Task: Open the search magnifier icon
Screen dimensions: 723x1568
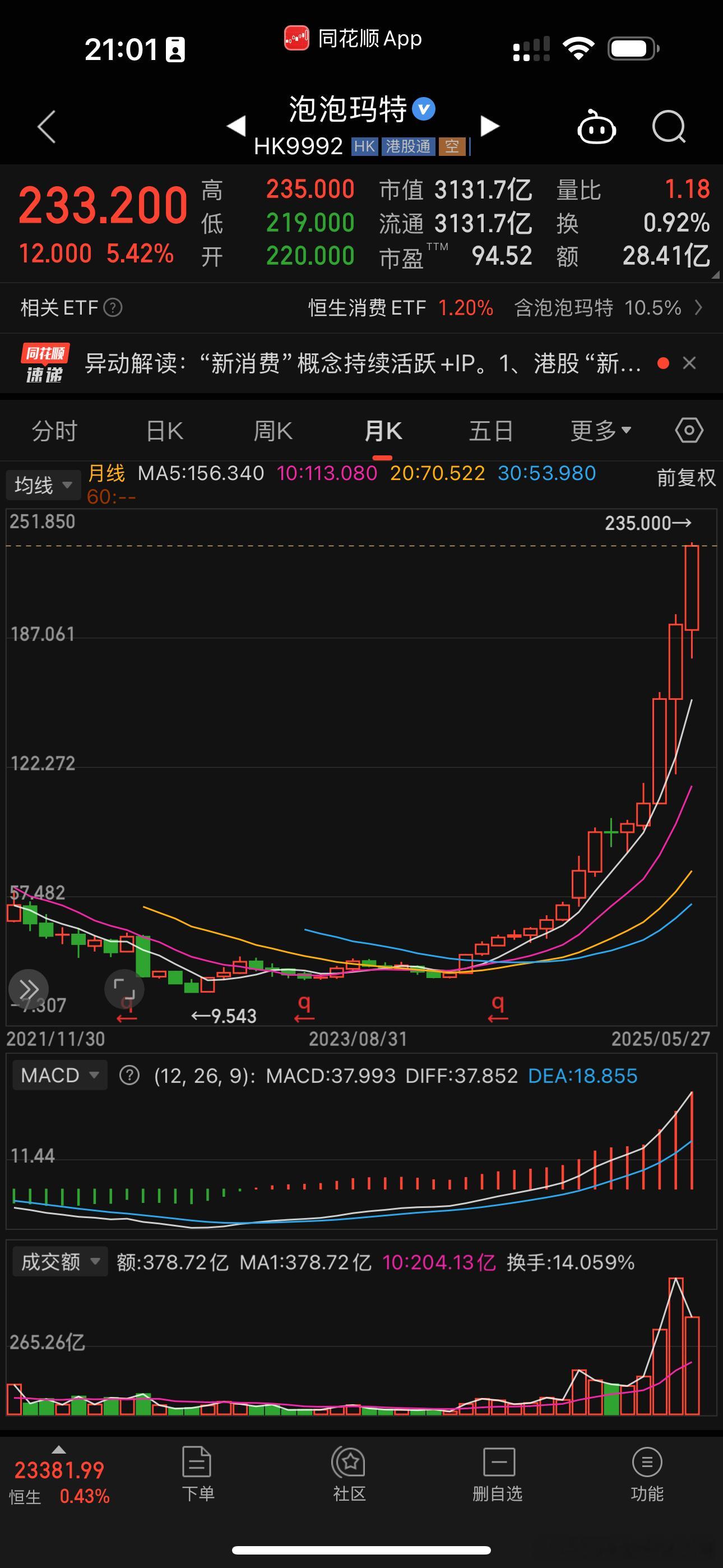Action: coord(669,127)
